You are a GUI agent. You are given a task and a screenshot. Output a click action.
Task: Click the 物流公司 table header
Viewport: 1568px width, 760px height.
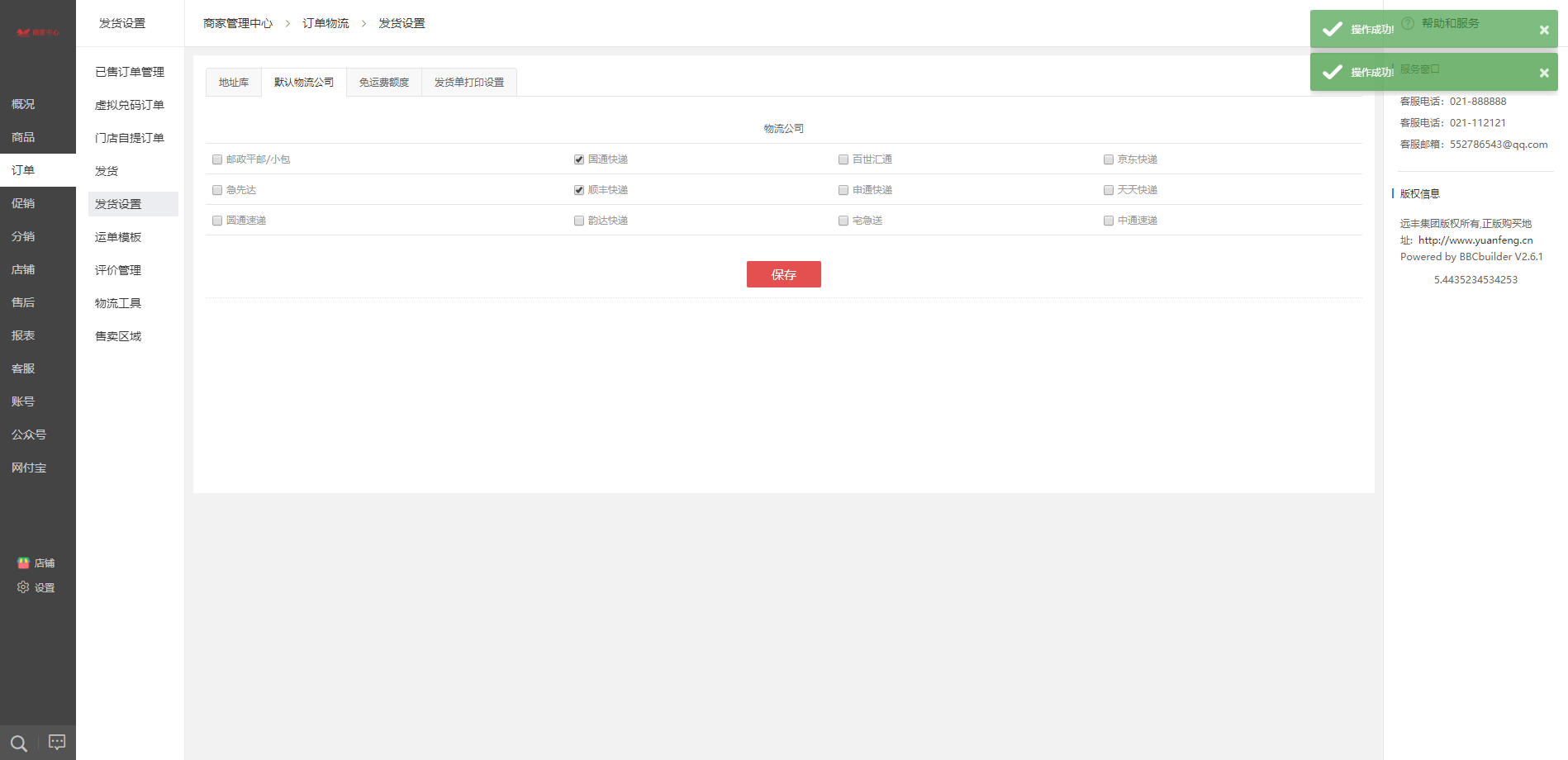coord(784,129)
